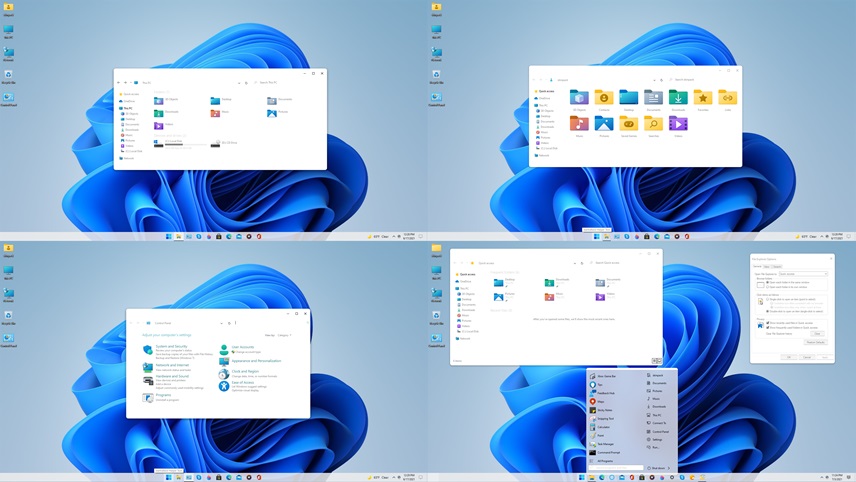Image resolution: width=856 pixels, height=482 pixels.
Task: Open the large 3D Objects folder in user folder window
Action: pos(579,97)
